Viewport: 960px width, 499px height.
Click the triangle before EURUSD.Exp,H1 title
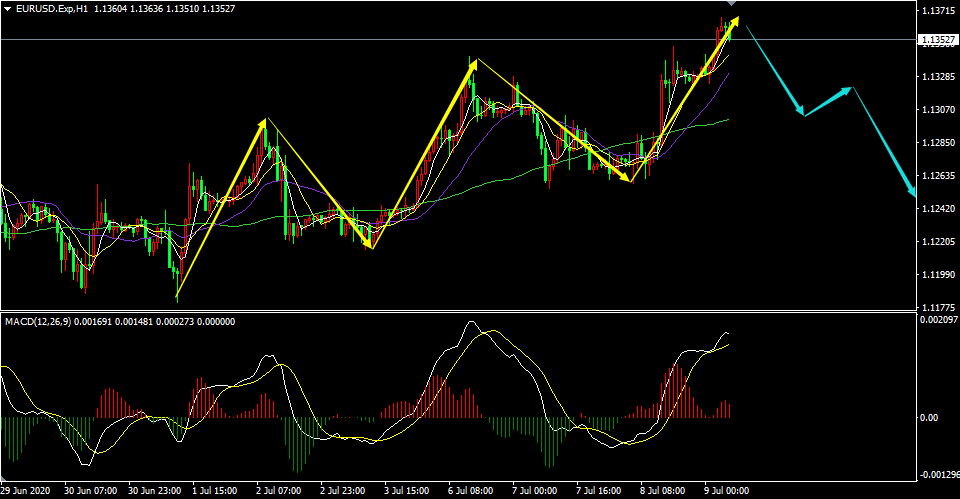click(7, 9)
